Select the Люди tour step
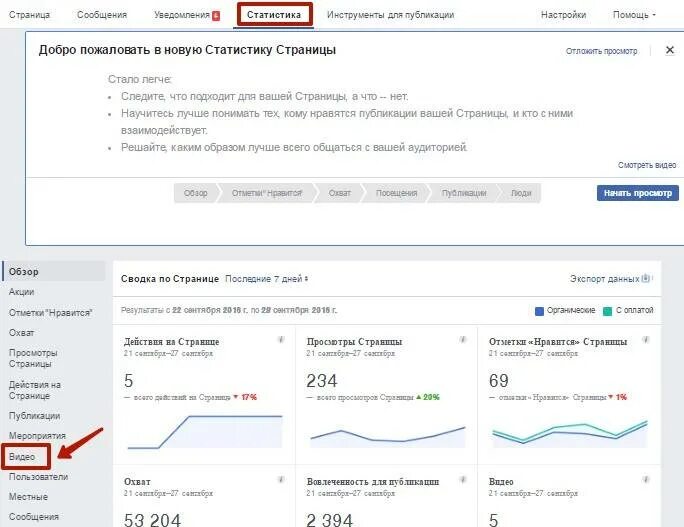This screenshot has height=527, width=684. tap(521, 193)
